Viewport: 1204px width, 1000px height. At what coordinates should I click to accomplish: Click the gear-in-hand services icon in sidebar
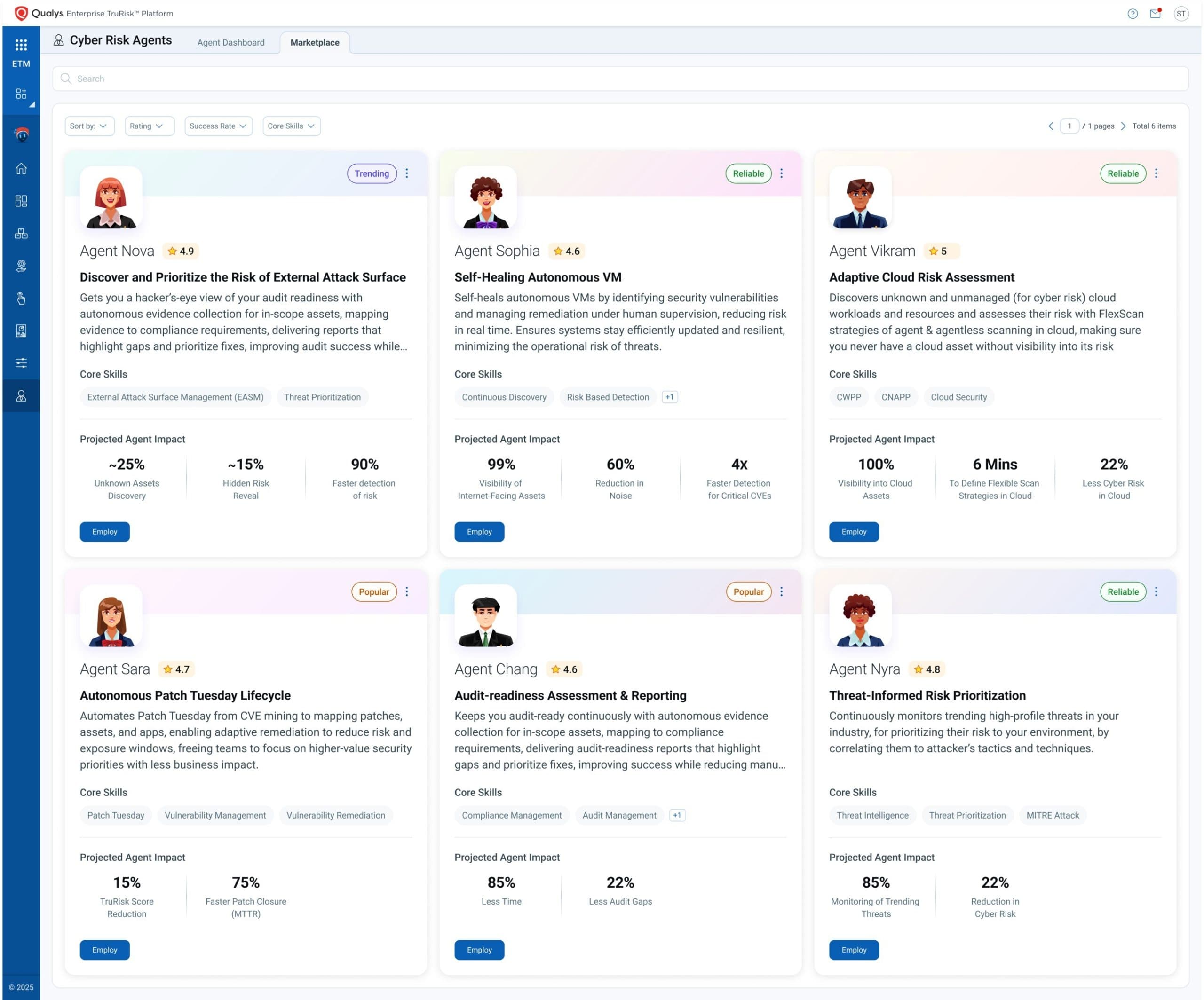point(21,265)
